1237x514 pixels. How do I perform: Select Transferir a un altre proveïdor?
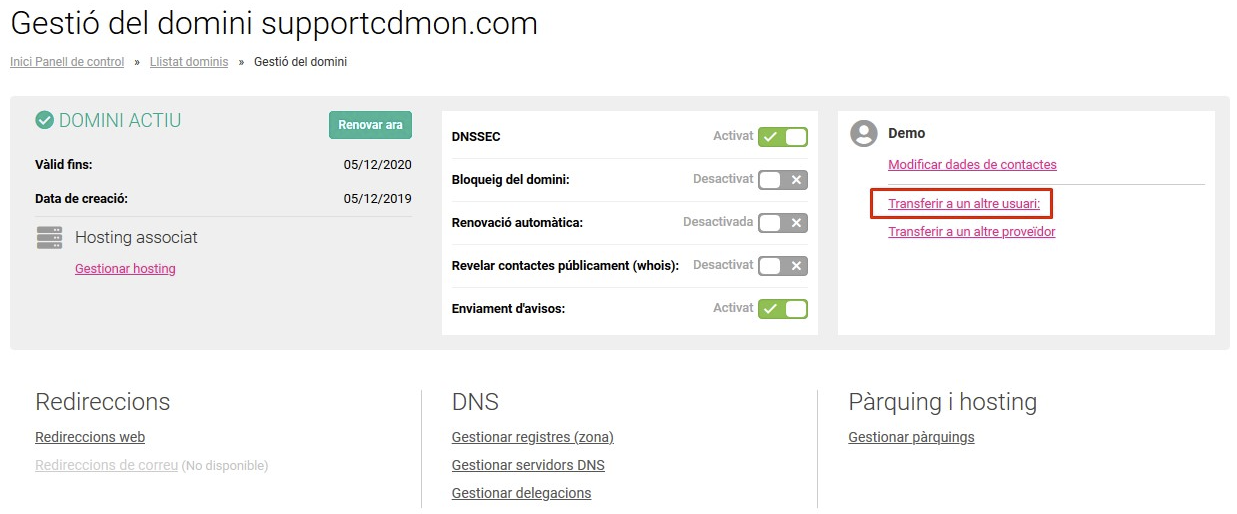tap(971, 232)
